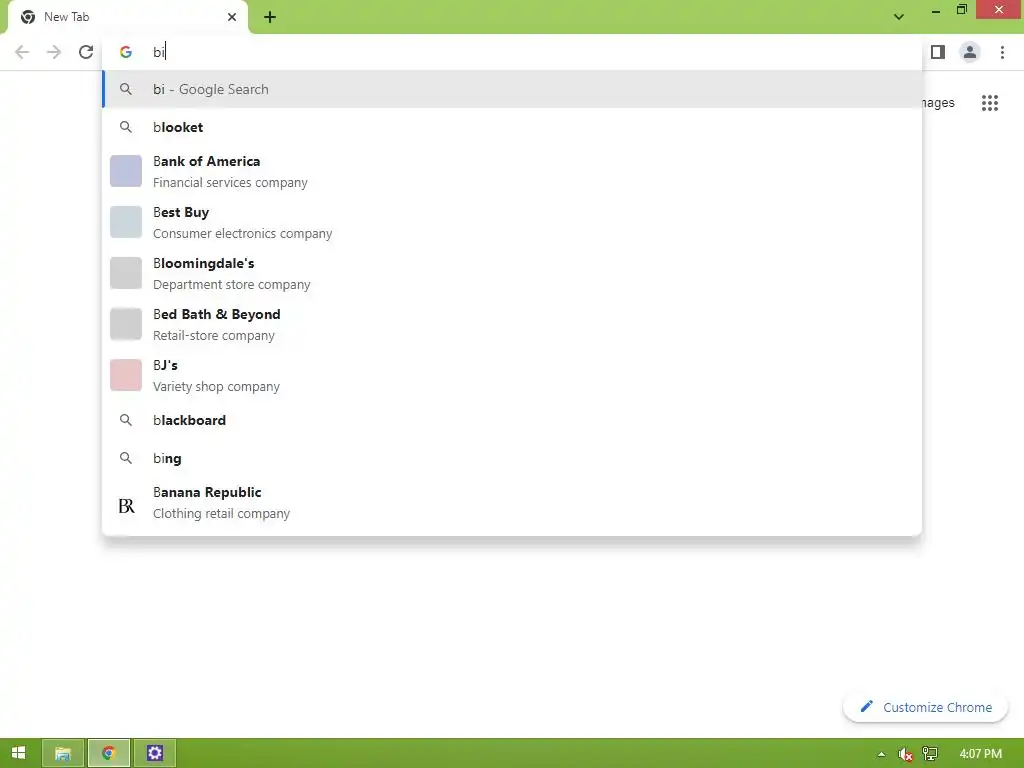Screen dimensions: 1024x768
Task: Reload the current page
Action: coord(86,52)
